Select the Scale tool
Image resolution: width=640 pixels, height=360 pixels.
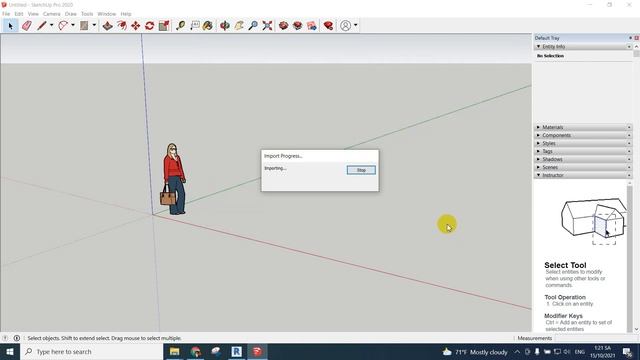(164, 26)
